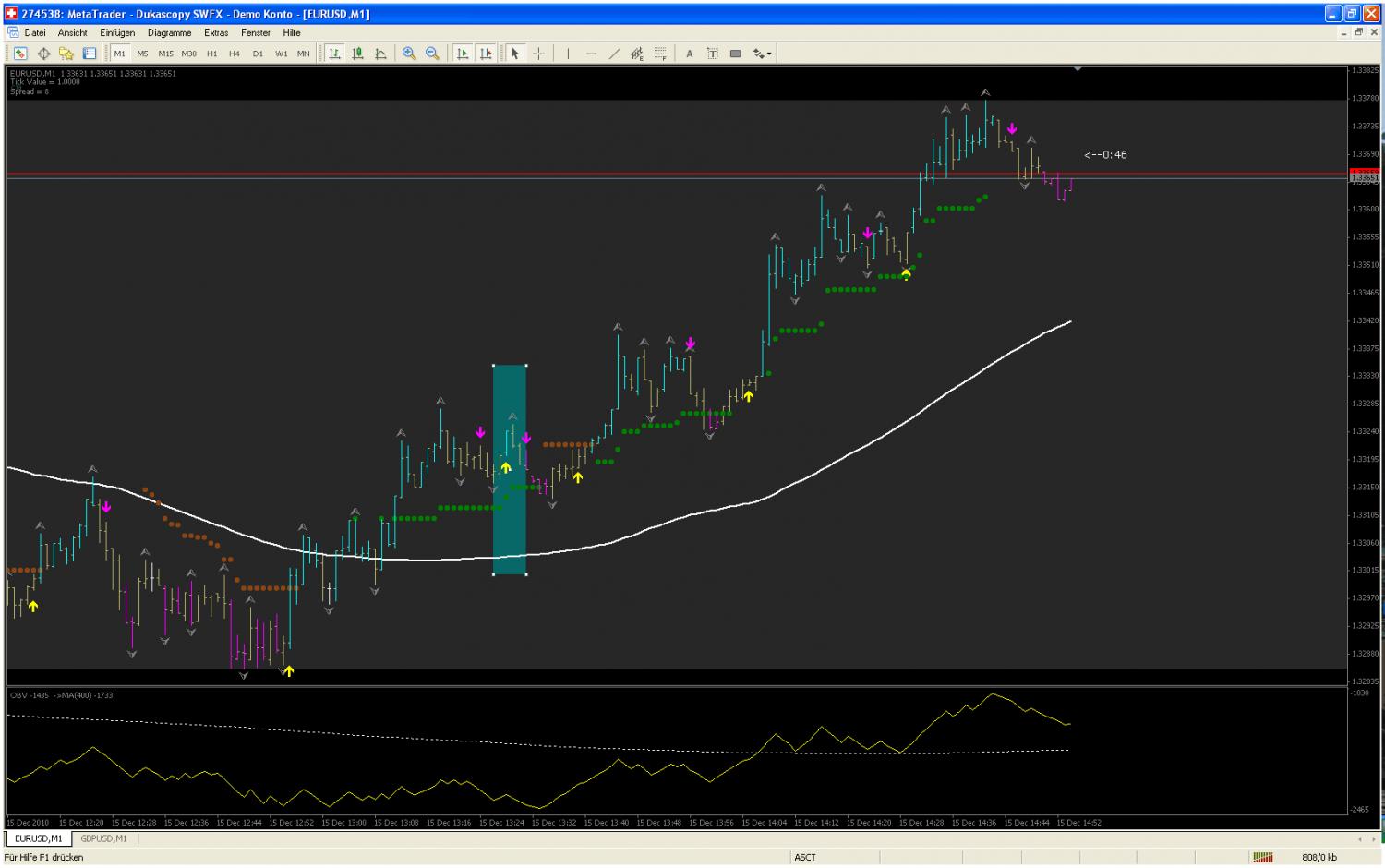Click the connection bars icon in the status bar

pyautogui.click(x=1262, y=857)
